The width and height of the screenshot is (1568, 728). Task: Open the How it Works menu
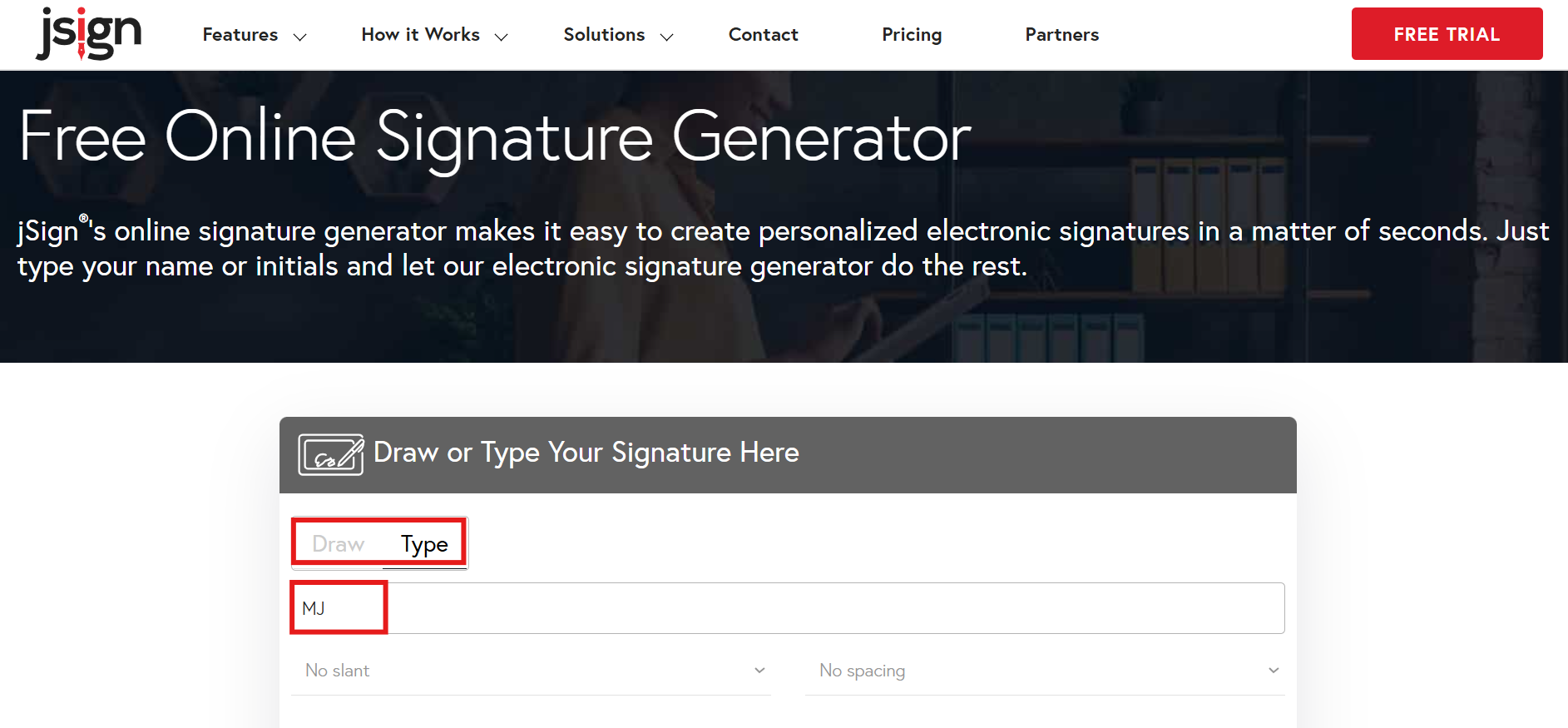click(x=421, y=35)
